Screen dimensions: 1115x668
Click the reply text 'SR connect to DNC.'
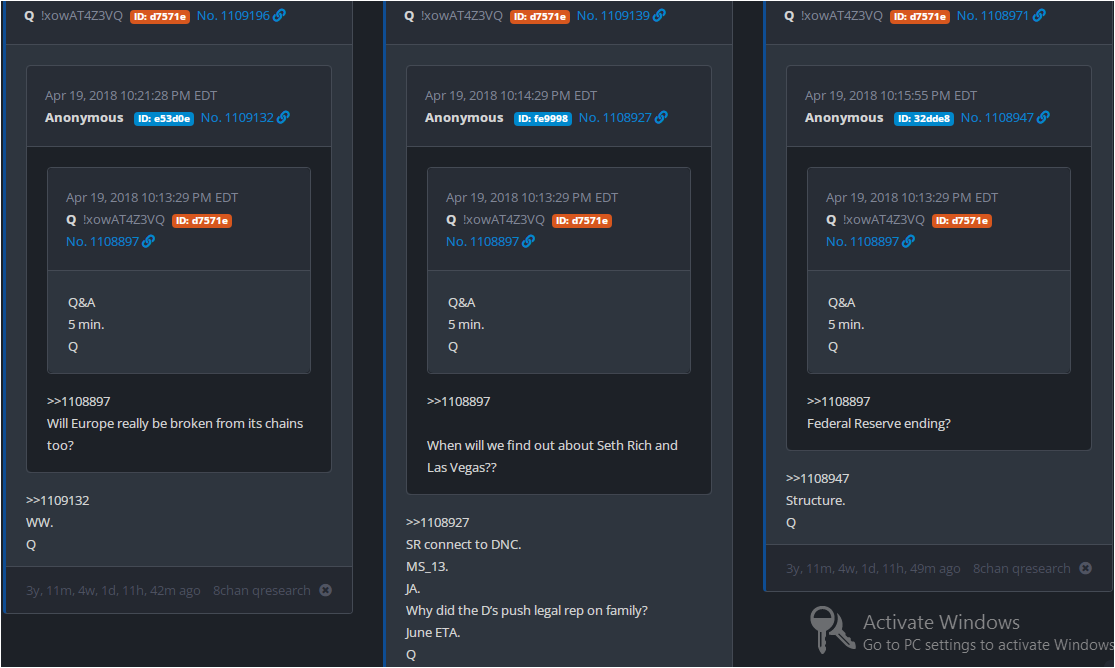pyautogui.click(x=464, y=544)
